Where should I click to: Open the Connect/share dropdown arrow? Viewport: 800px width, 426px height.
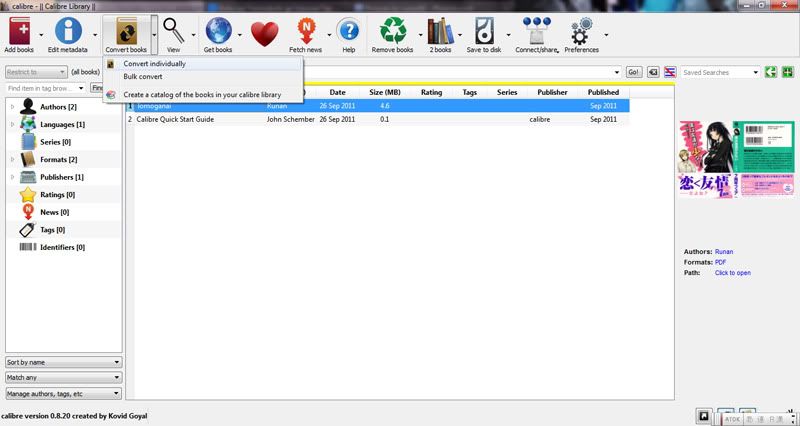[557, 51]
